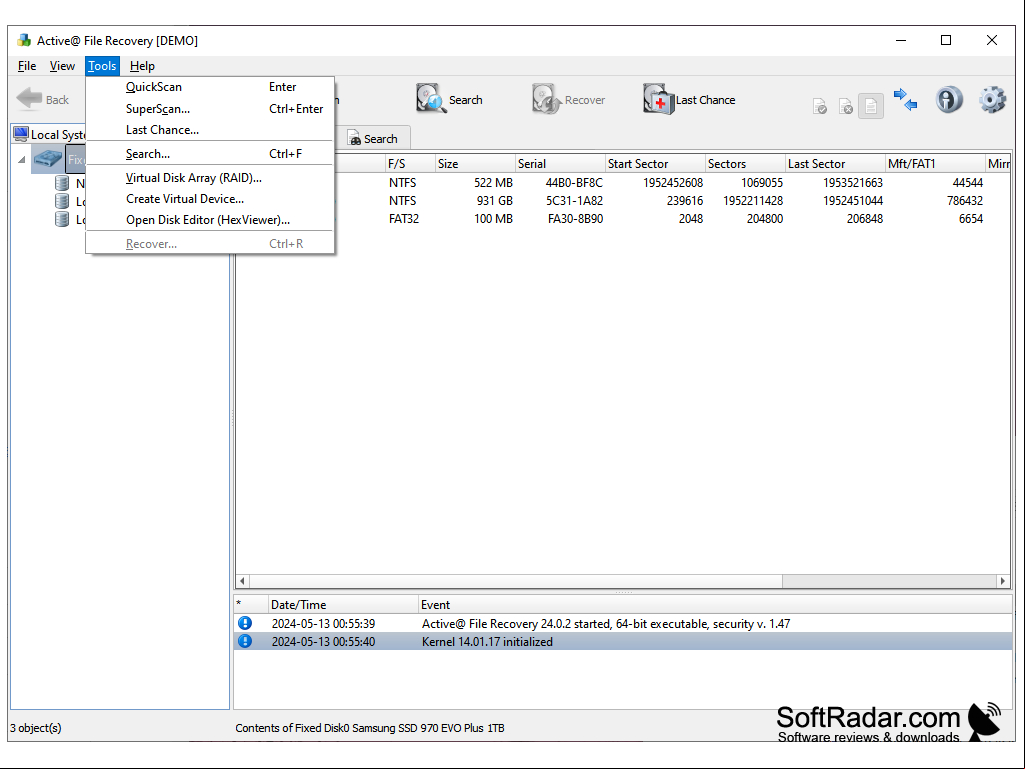Sort by the F/S column header
1025x769 pixels.
coord(410,163)
